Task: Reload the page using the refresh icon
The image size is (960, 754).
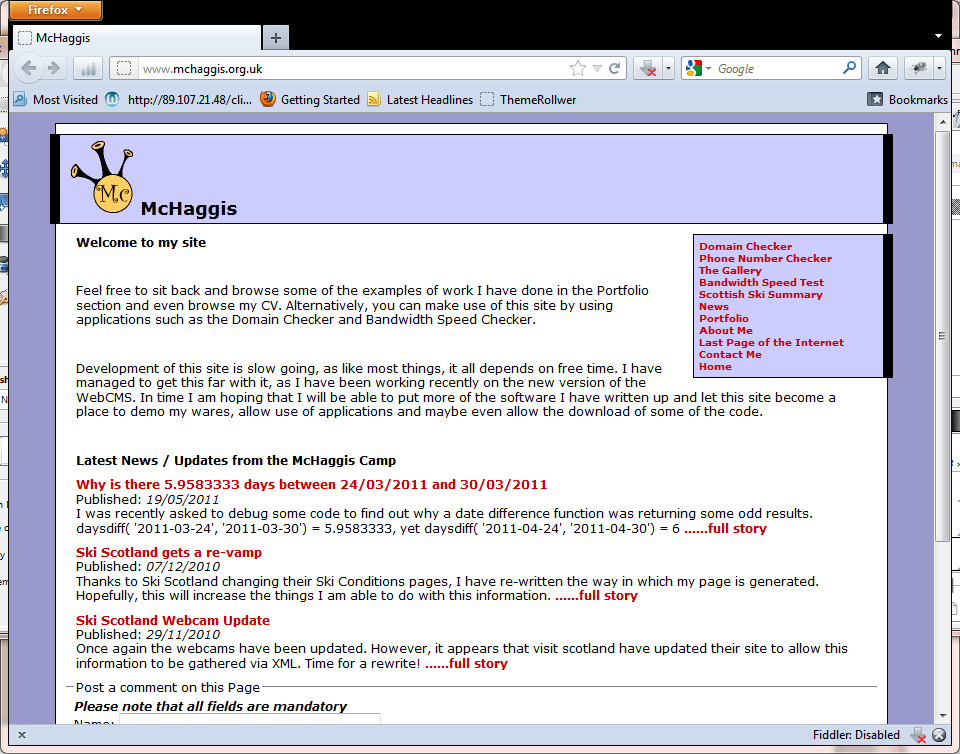Action: 615,69
